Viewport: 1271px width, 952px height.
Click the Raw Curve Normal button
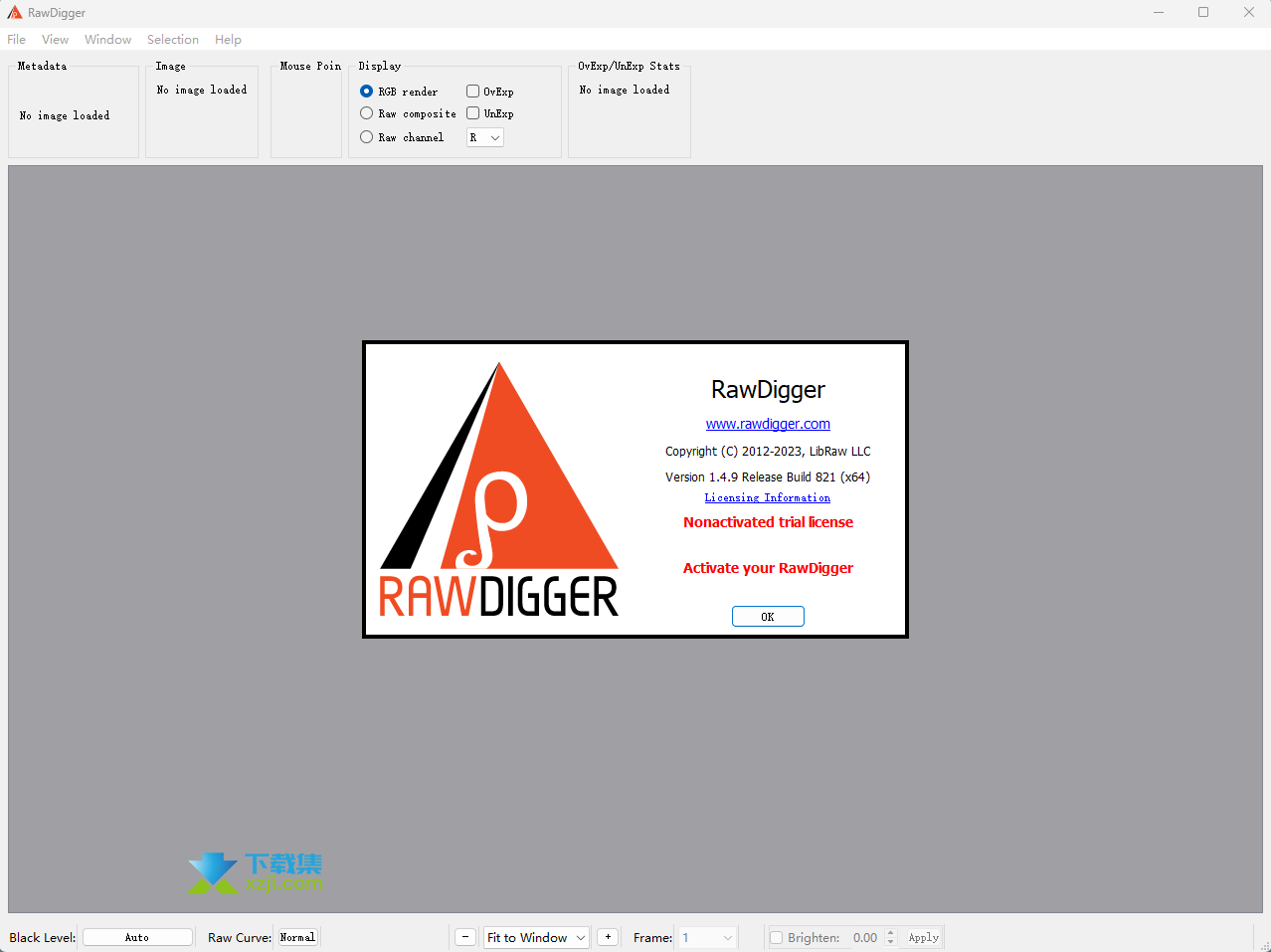point(297,937)
